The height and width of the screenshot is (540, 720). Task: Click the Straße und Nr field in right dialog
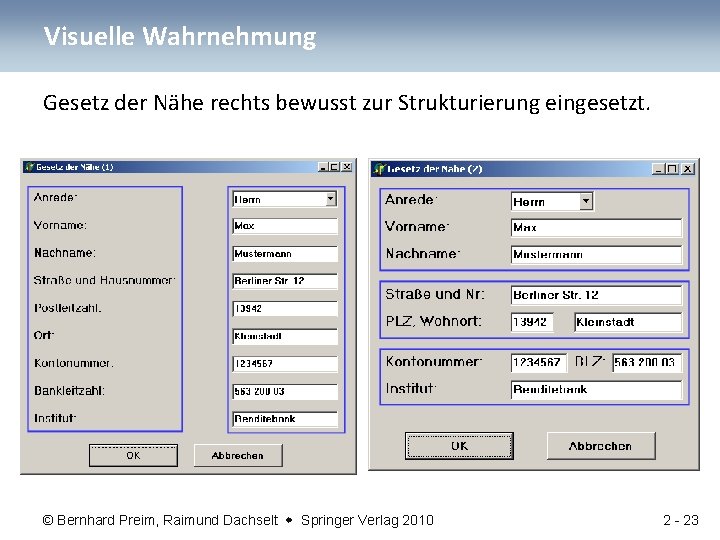coord(596,295)
